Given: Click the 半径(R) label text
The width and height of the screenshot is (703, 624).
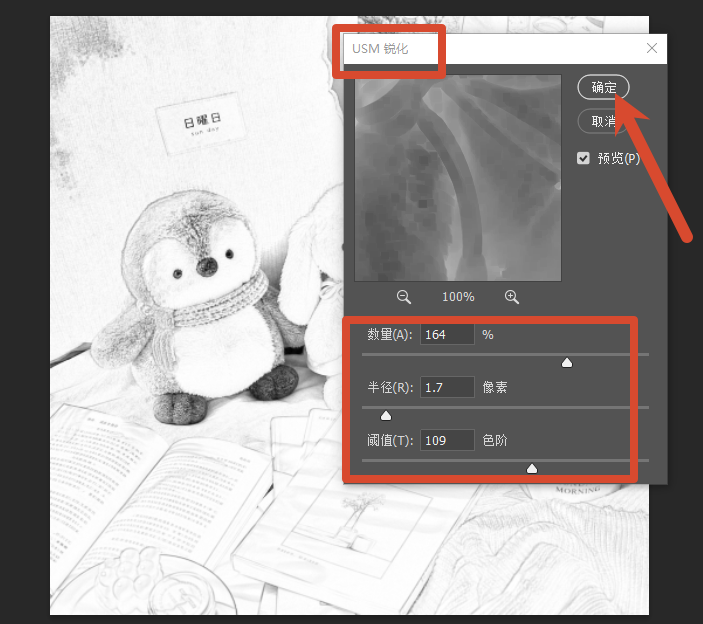Looking at the screenshot, I should 390,387.
